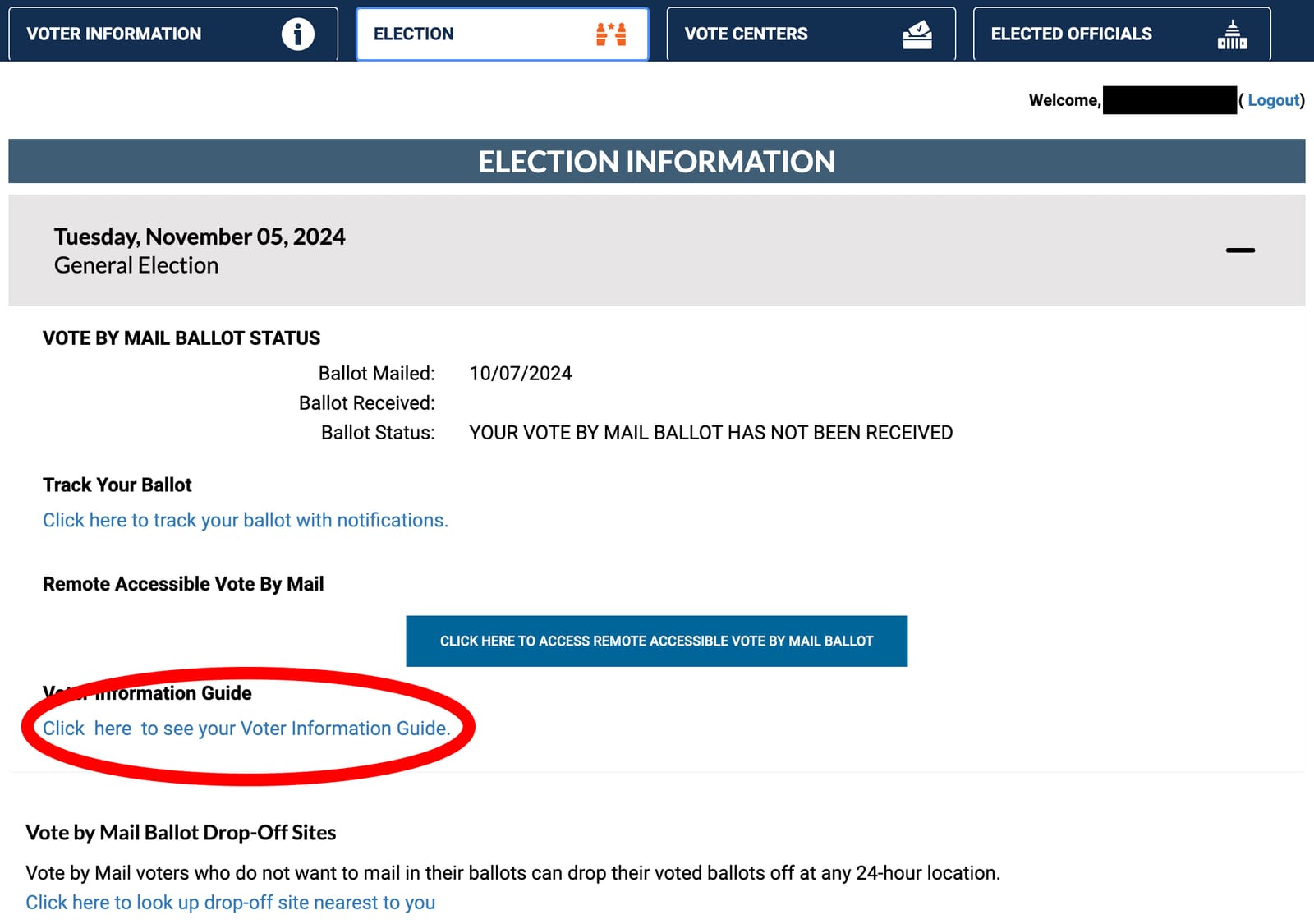Click the redacted name next to Welcome

1169,99
